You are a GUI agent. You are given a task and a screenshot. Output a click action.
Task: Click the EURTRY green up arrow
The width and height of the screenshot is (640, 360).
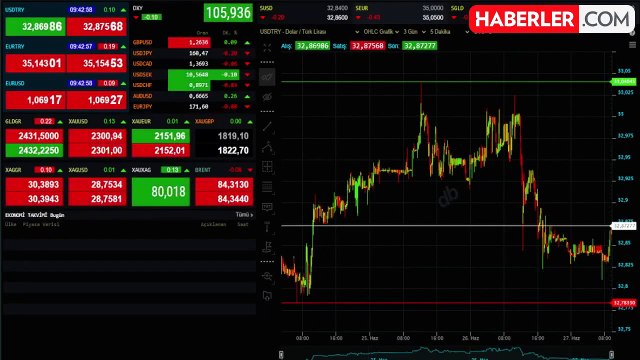coord(123,47)
